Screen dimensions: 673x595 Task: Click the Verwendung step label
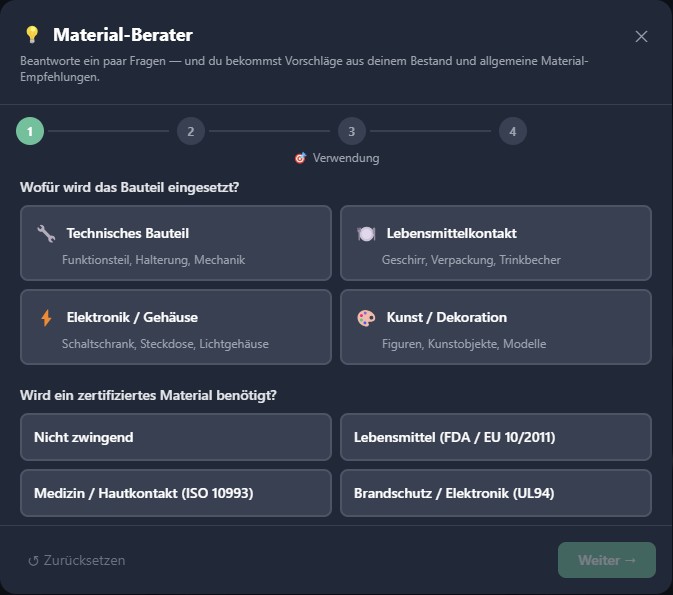[346, 158]
